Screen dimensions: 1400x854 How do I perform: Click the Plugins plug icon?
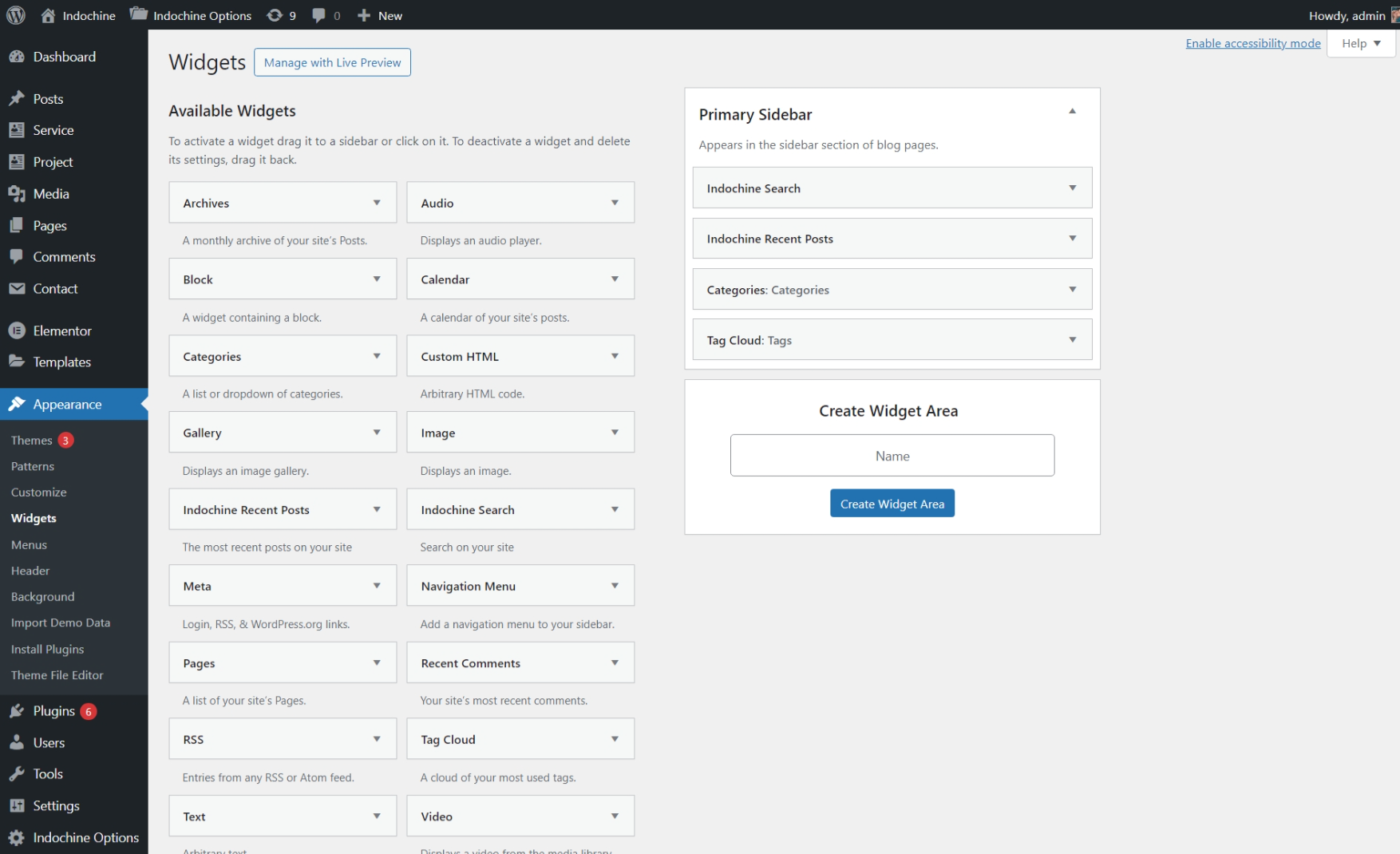(x=17, y=711)
